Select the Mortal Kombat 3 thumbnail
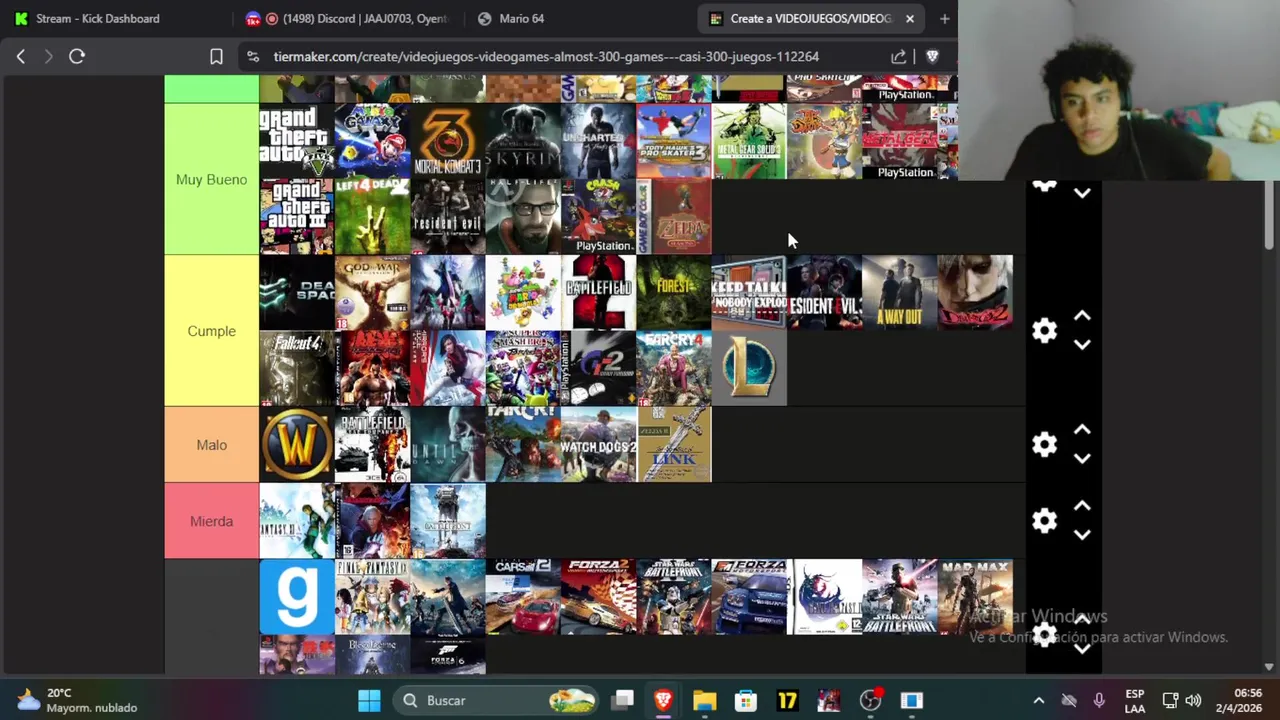This screenshot has width=1280, height=720. tap(447, 142)
